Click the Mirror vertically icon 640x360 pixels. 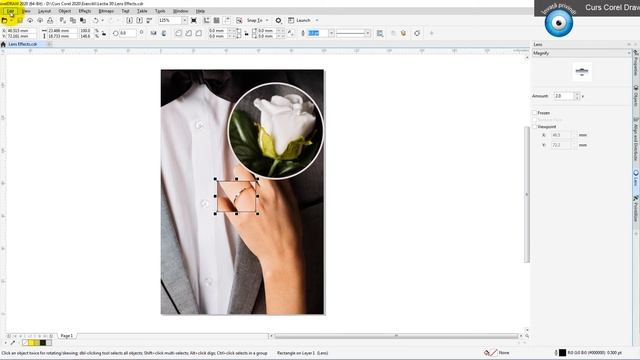pos(164,33)
